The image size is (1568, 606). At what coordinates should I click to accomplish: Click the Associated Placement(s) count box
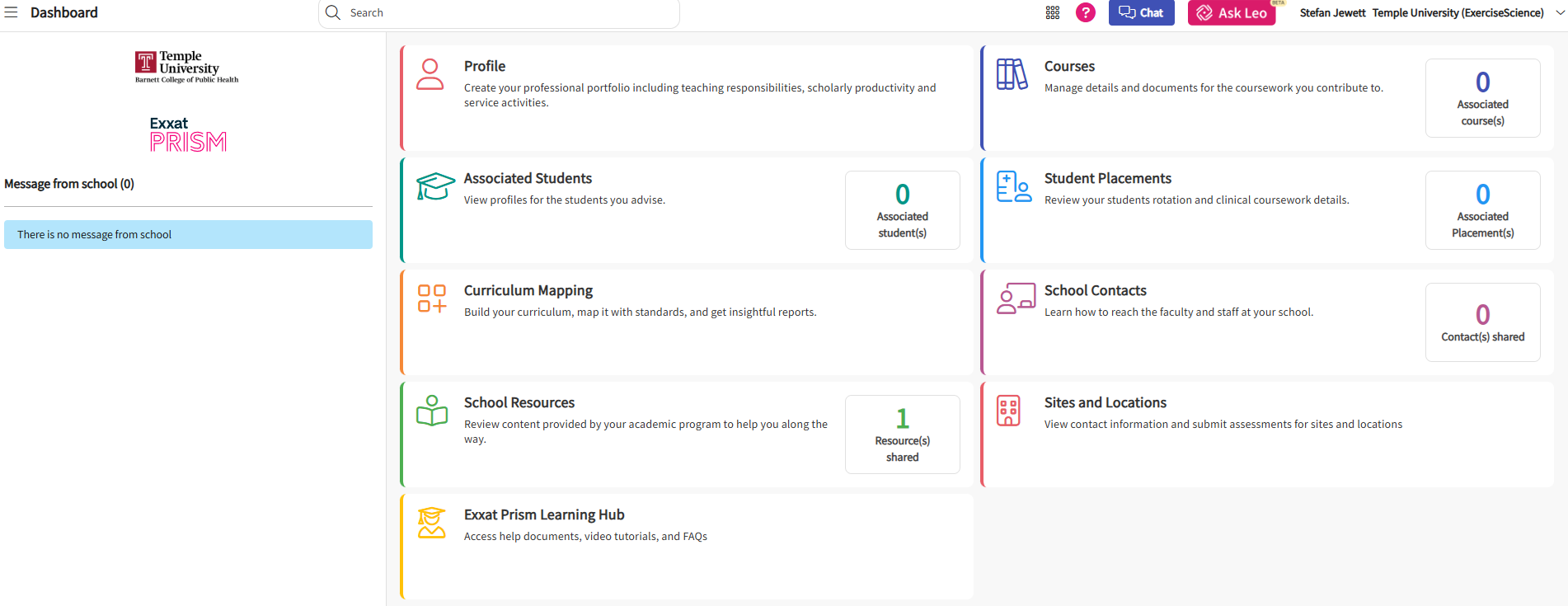(1482, 210)
